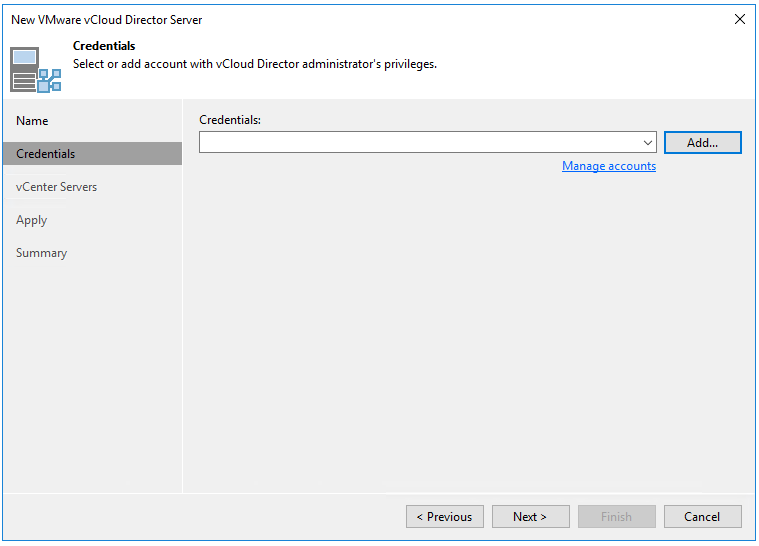Cancel the wizard with the Cancel button

(x=702, y=517)
